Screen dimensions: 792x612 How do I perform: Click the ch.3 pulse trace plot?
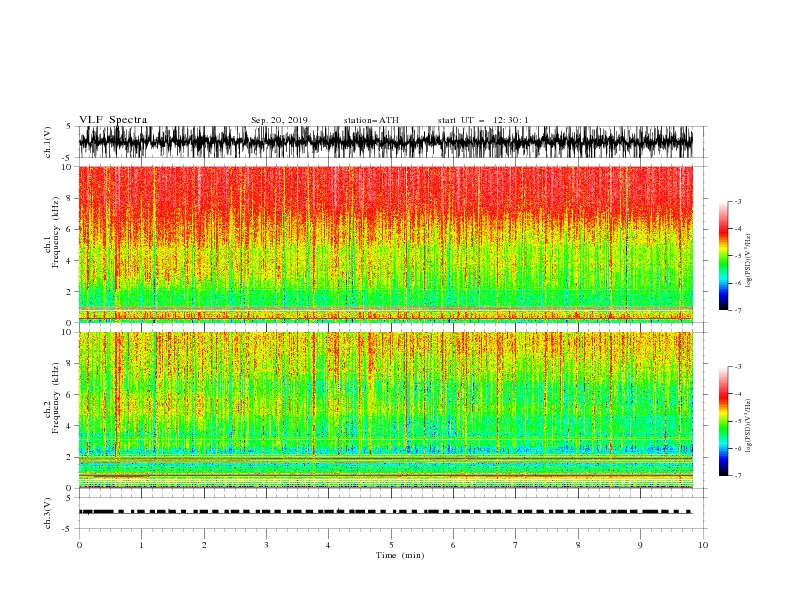click(385, 513)
